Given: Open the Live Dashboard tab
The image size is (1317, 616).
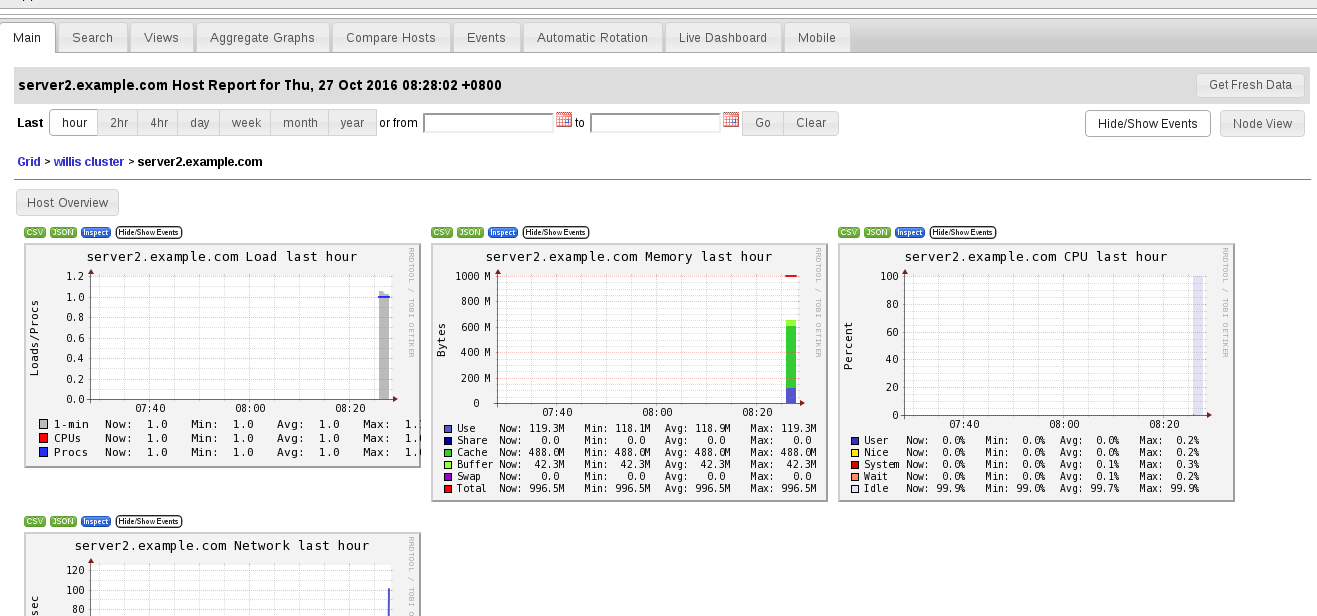Looking at the screenshot, I should click(x=723, y=38).
